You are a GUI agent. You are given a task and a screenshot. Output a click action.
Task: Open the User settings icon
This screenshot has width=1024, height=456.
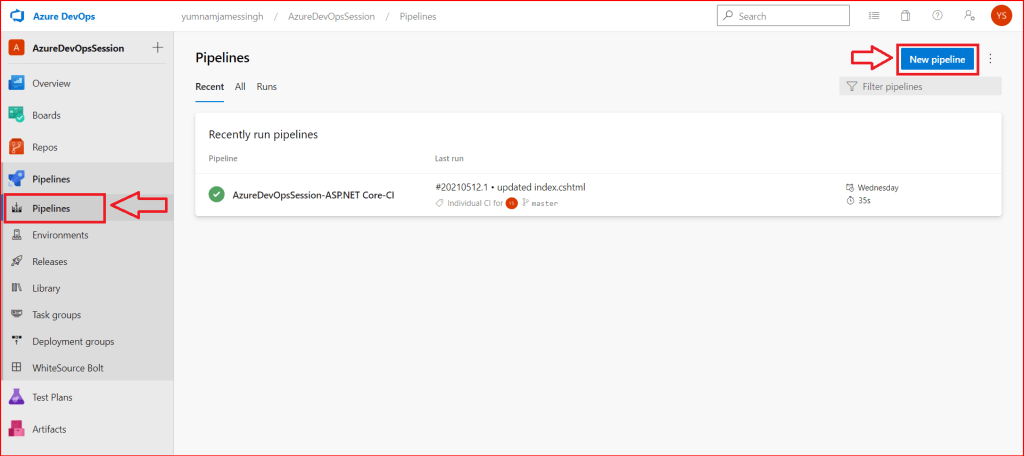[x=969, y=16]
